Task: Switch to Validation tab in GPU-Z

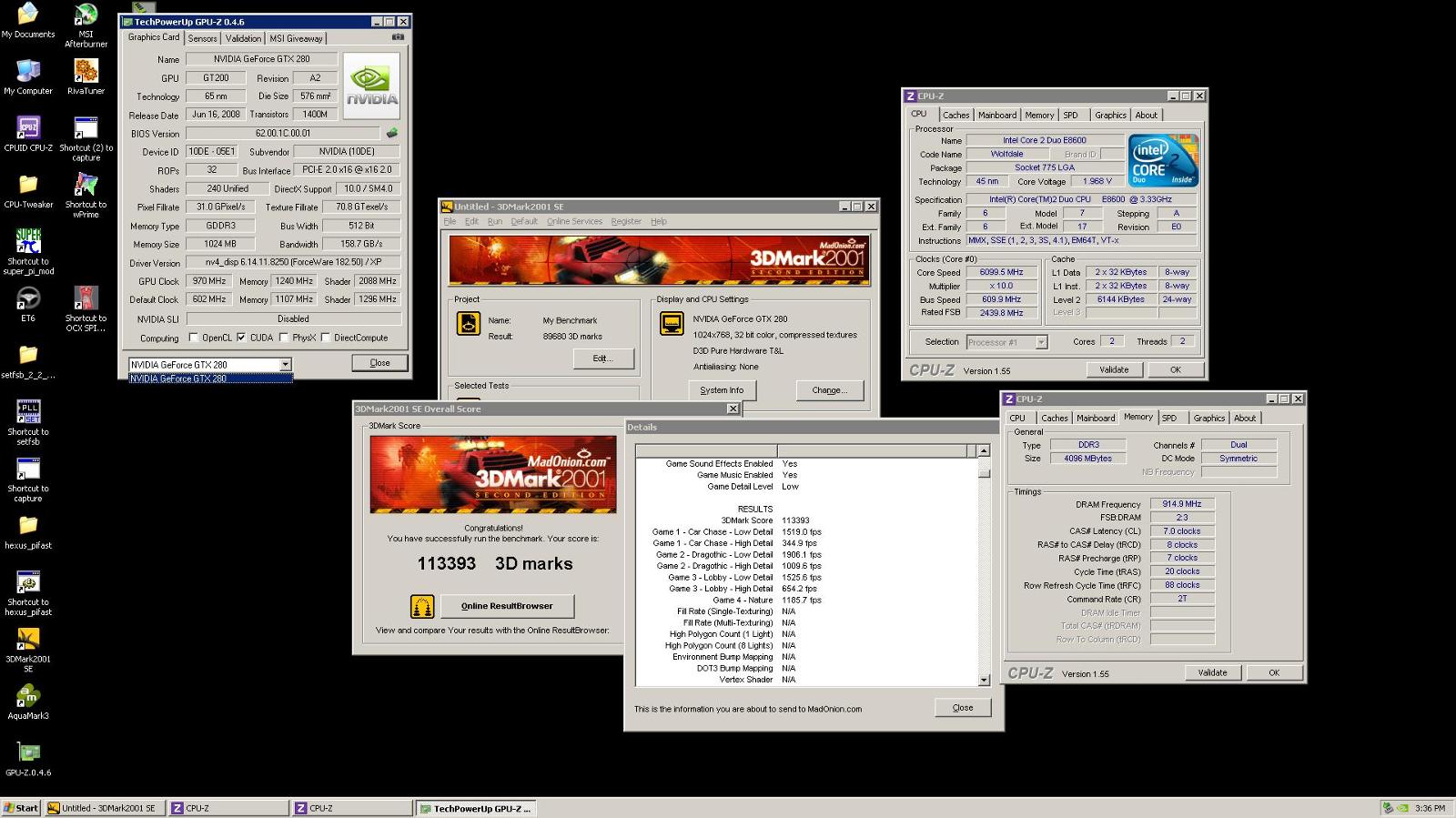Action: pos(243,38)
